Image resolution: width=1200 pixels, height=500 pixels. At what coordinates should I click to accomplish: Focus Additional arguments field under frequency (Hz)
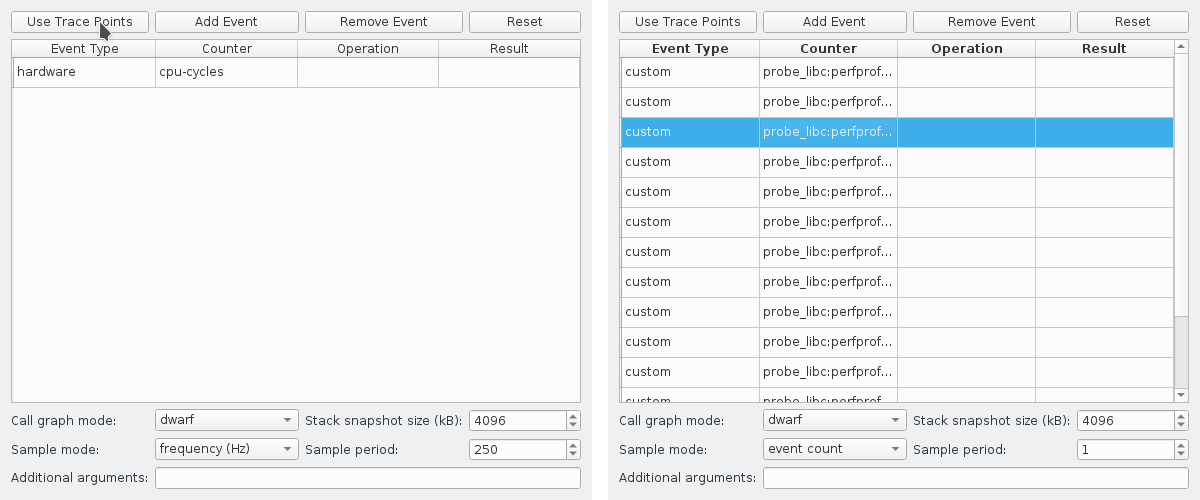pyautogui.click(x=367, y=478)
